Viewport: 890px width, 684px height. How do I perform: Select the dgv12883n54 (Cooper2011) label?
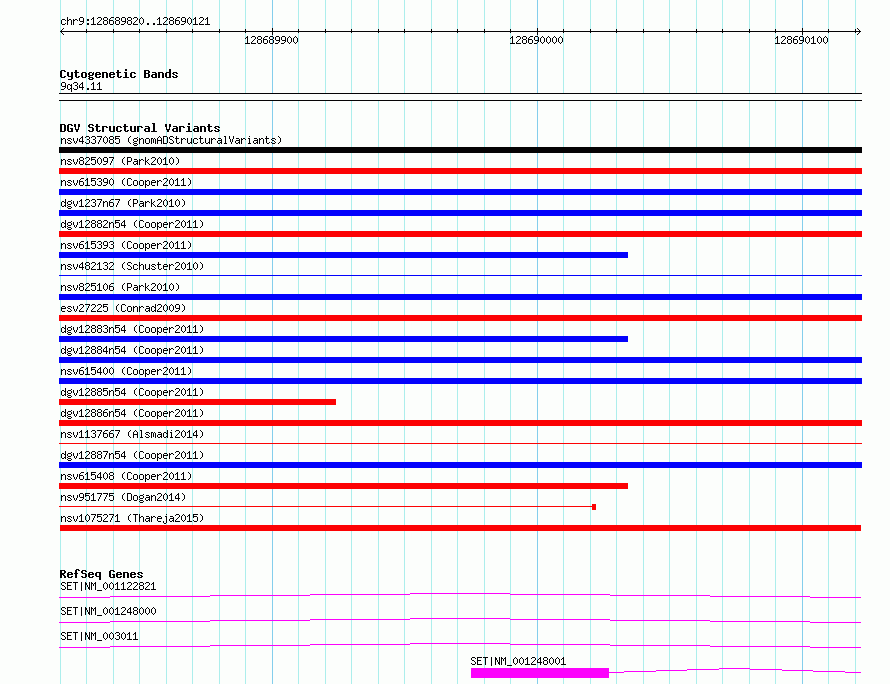(x=132, y=329)
